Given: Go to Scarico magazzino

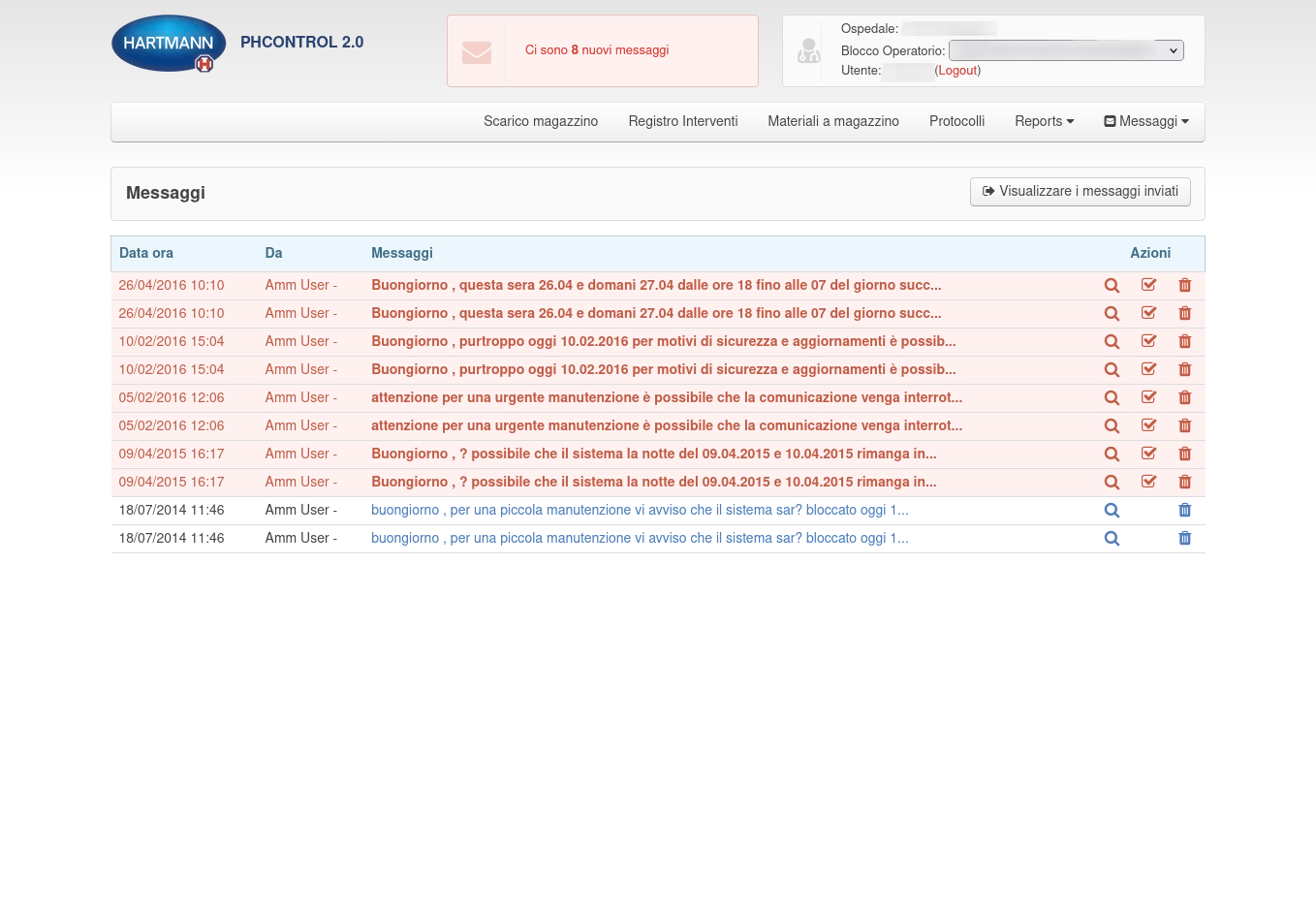Looking at the screenshot, I should (x=541, y=121).
